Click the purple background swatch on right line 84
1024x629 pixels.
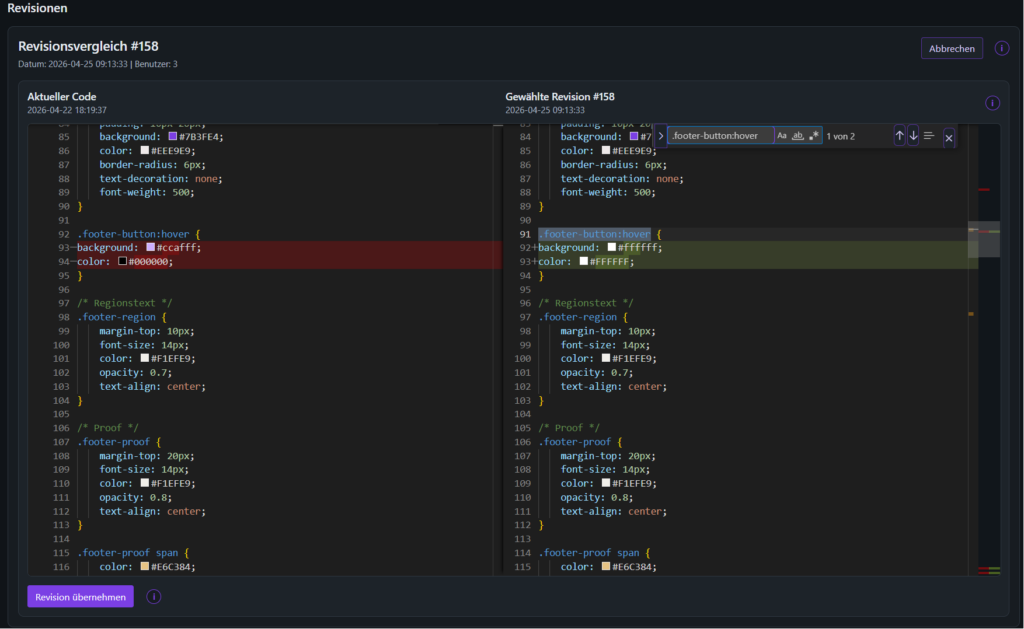coord(633,137)
